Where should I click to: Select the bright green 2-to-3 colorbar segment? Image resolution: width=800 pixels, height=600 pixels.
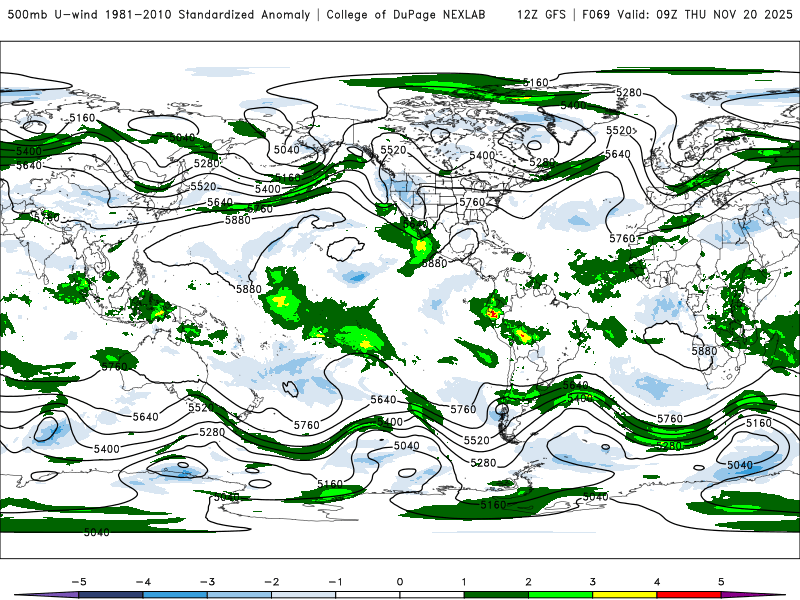[x=560, y=595]
